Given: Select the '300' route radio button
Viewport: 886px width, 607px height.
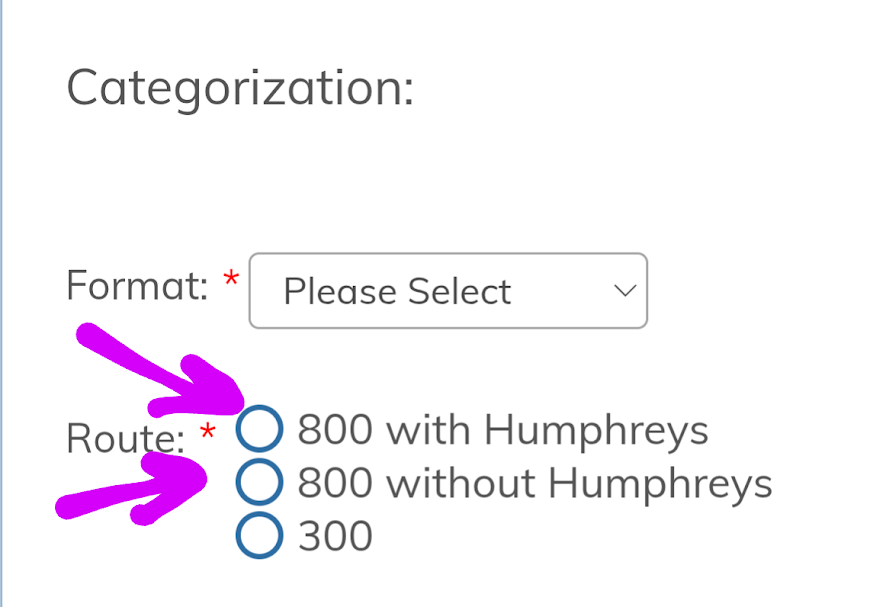Looking at the screenshot, I should pos(259,536).
